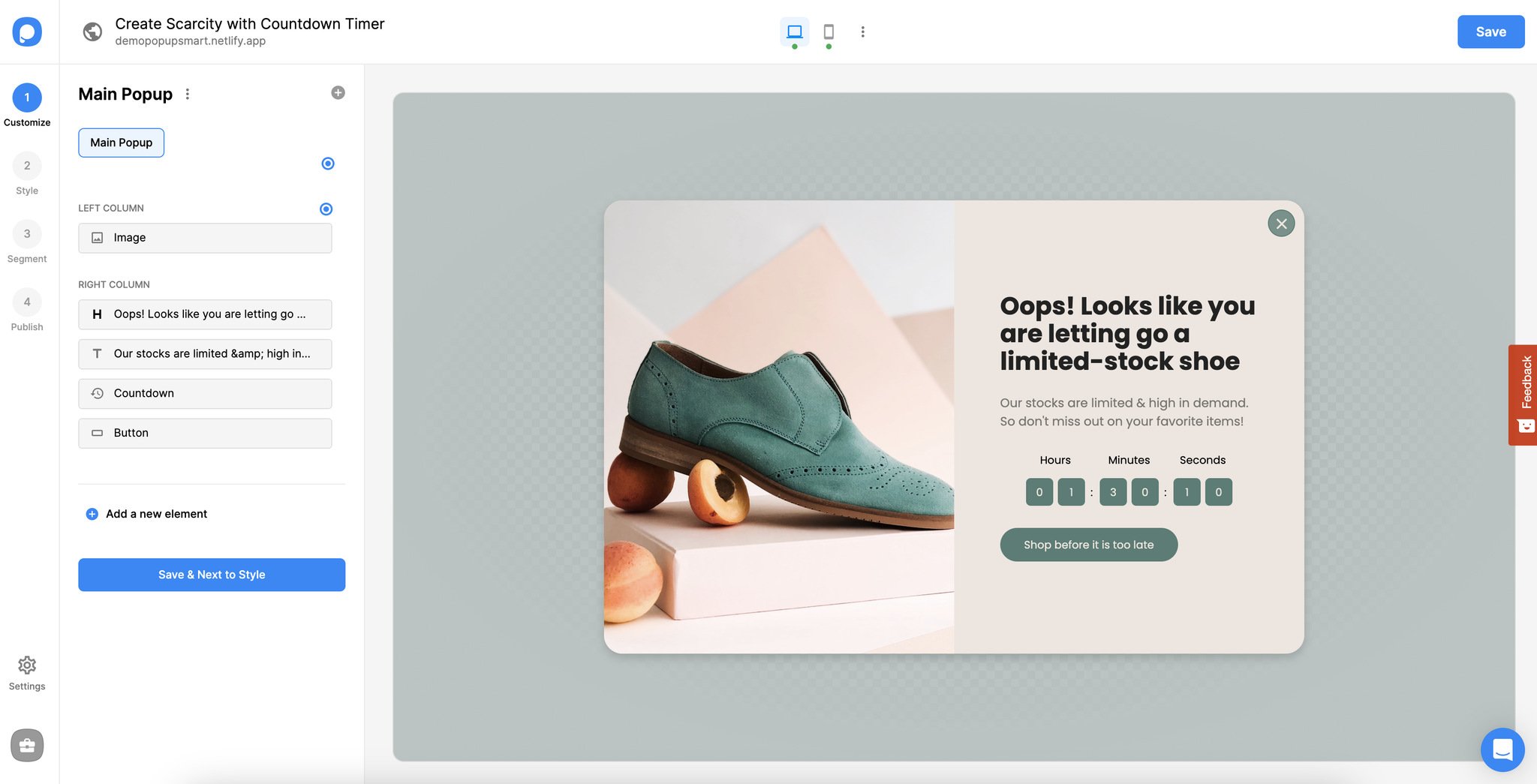Screen dimensions: 1537x784
Task: Switch to mobile preview mode
Action: click(x=829, y=32)
